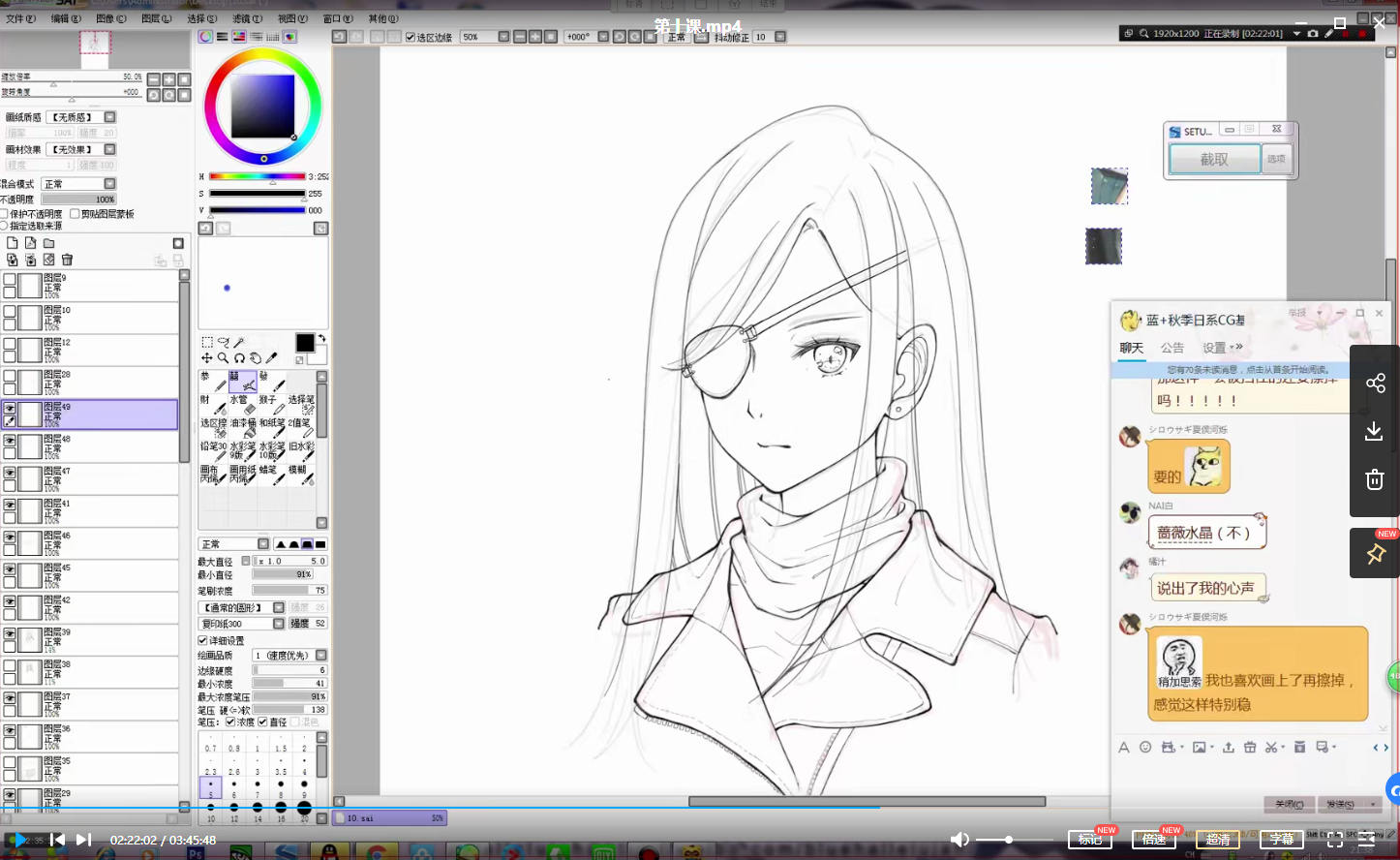Screen dimensions: 1400x860
Task: Switch to the 公告 tab in chat
Action: [1172, 348]
